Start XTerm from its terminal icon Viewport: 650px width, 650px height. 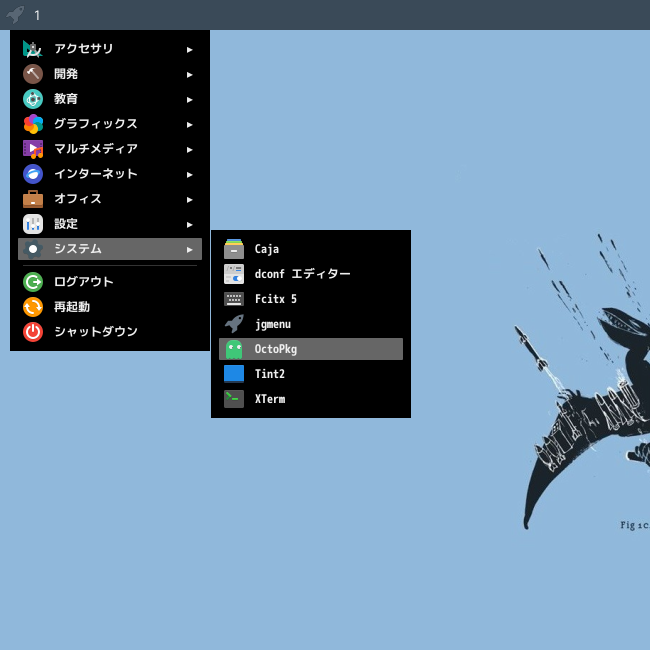(x=234, y=399)
